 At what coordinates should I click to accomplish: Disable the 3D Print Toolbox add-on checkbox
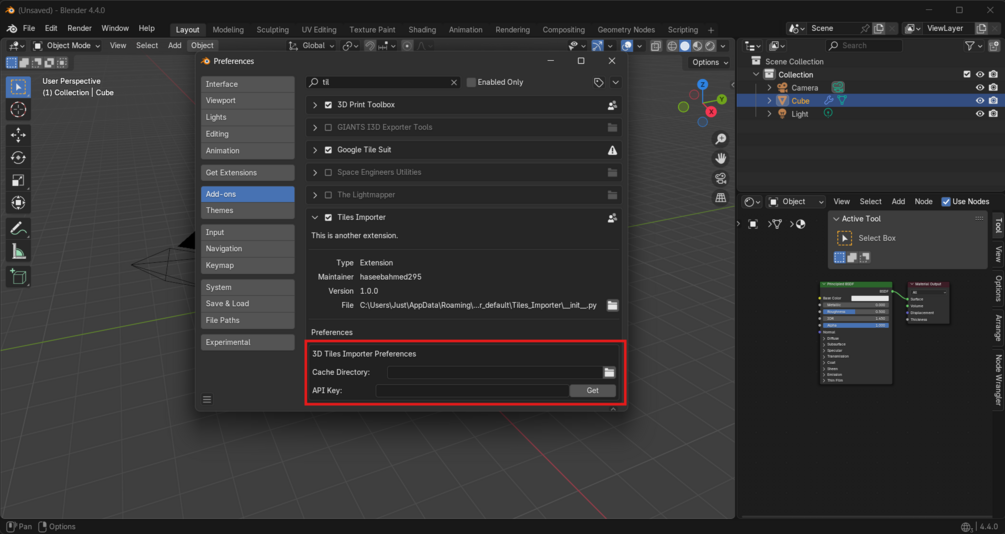pyautogui.click(x=328, y=105)
